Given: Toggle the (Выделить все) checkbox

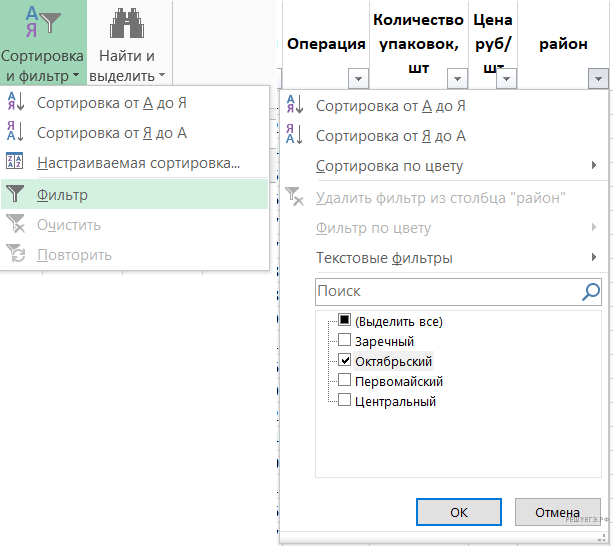Looking at the screenshot, I should tap(345, 320).
